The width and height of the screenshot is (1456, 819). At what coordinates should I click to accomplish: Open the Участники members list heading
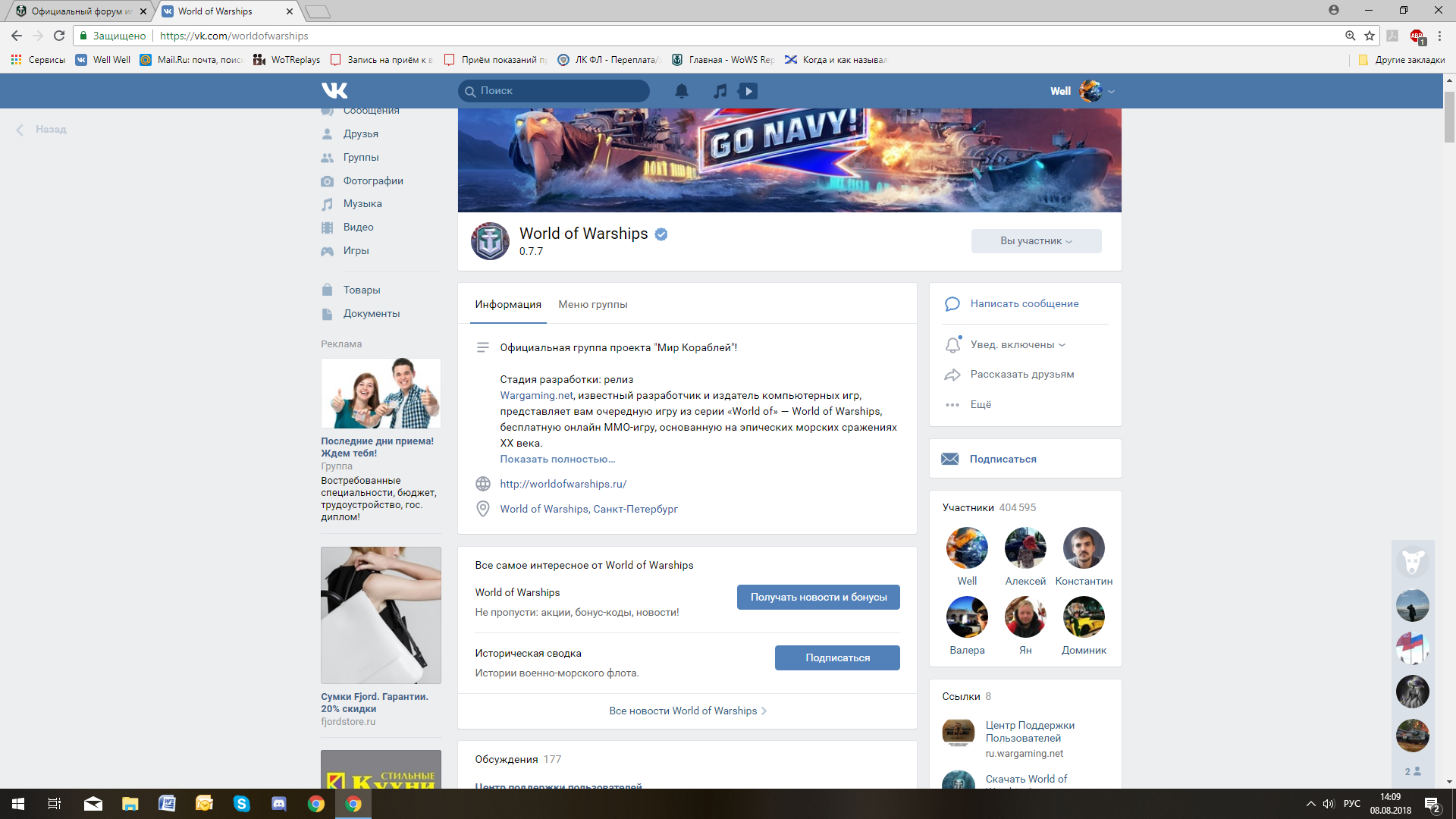(x=968, y=508)
